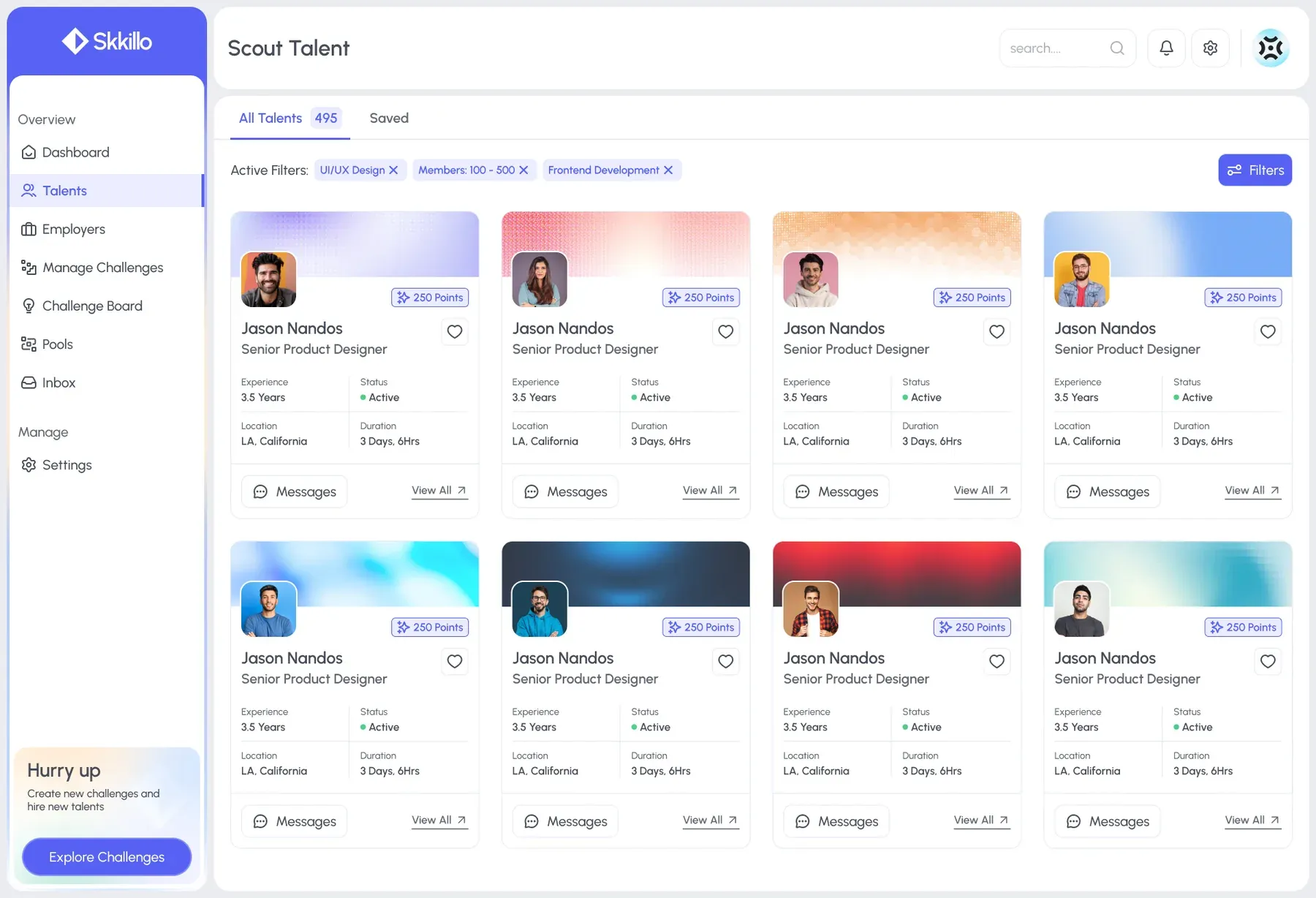Open the user profile avatar at top right
Viewport: 1316px width, 898px height.
[1271, 48]
